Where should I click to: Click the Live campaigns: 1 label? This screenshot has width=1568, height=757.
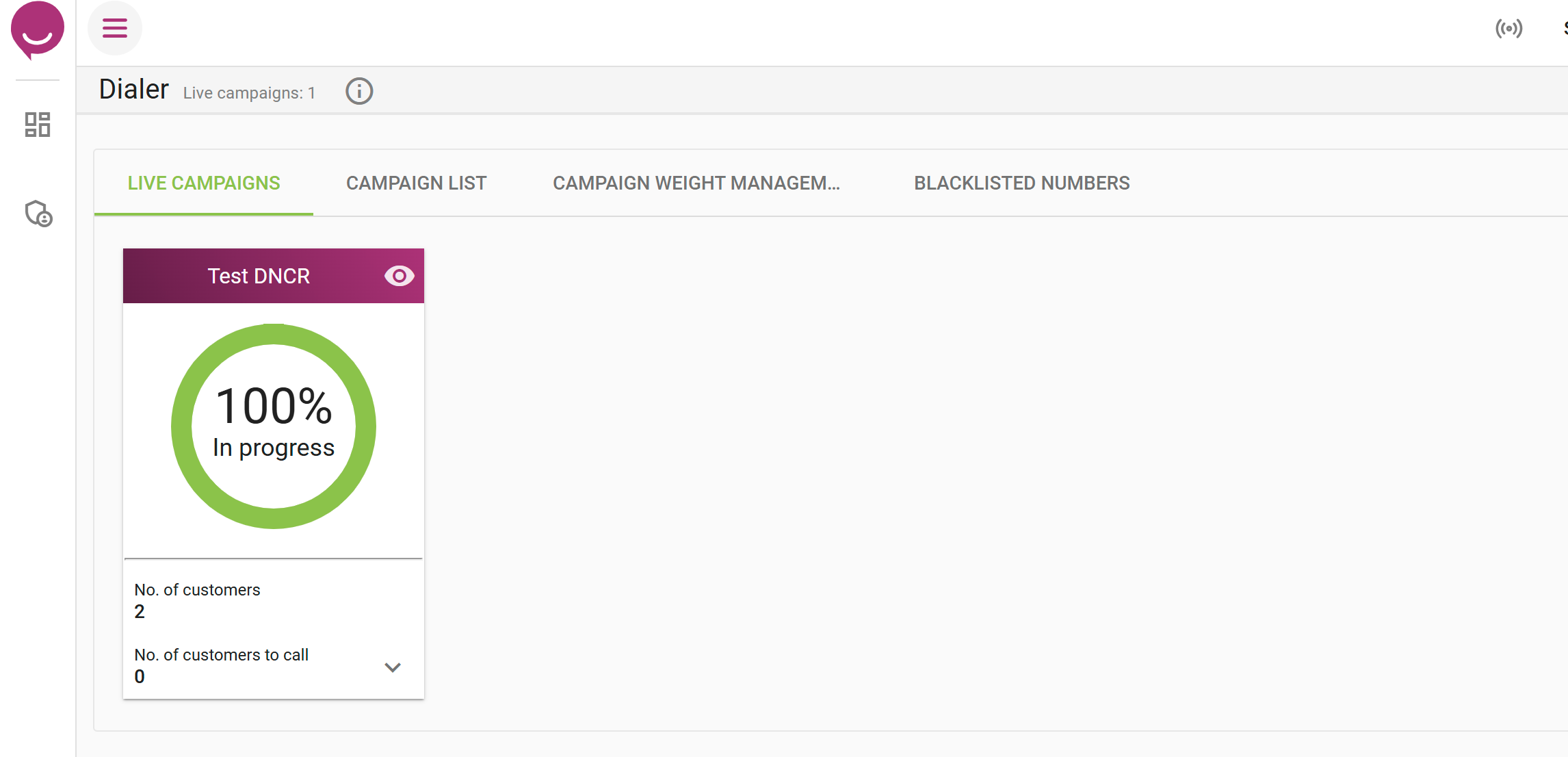[249, 93]
